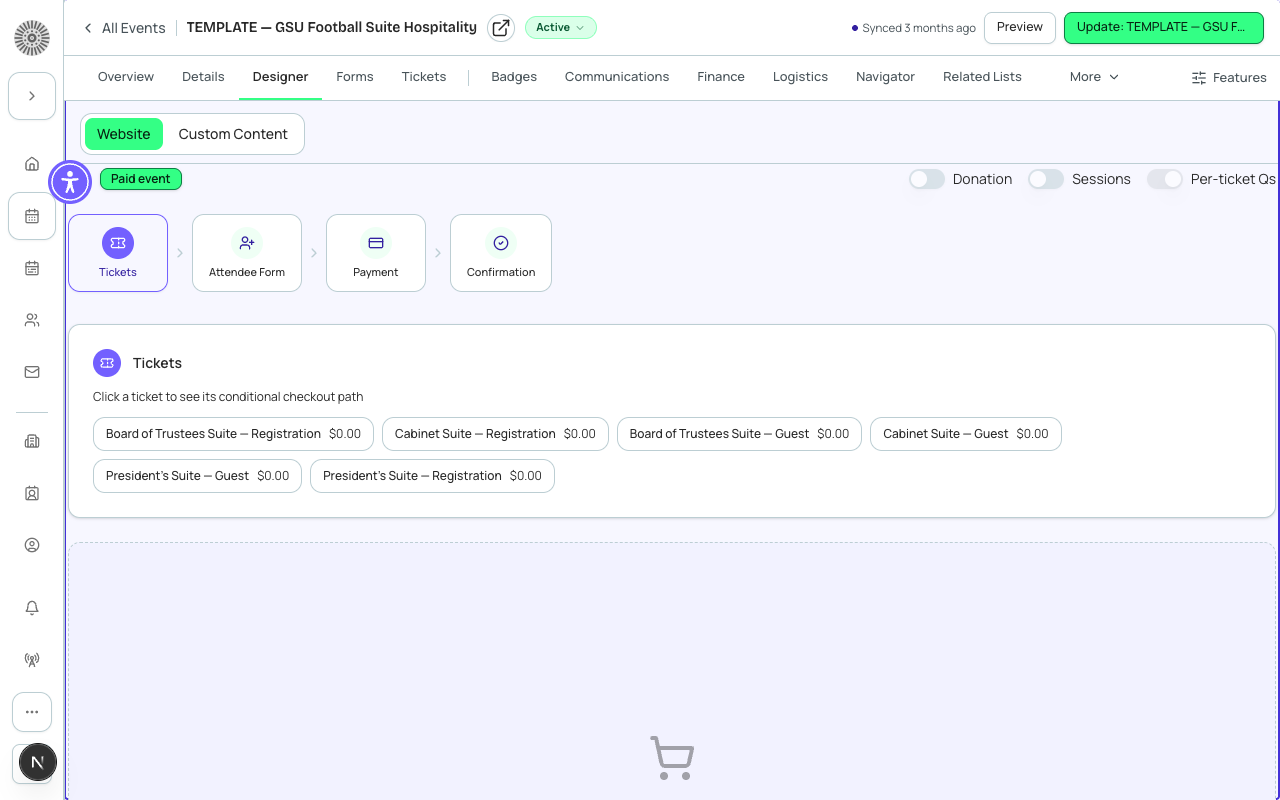This screenshot has height=800, width=1280.
Task: Switch to the Details tab
Action: tap(203, 77)
